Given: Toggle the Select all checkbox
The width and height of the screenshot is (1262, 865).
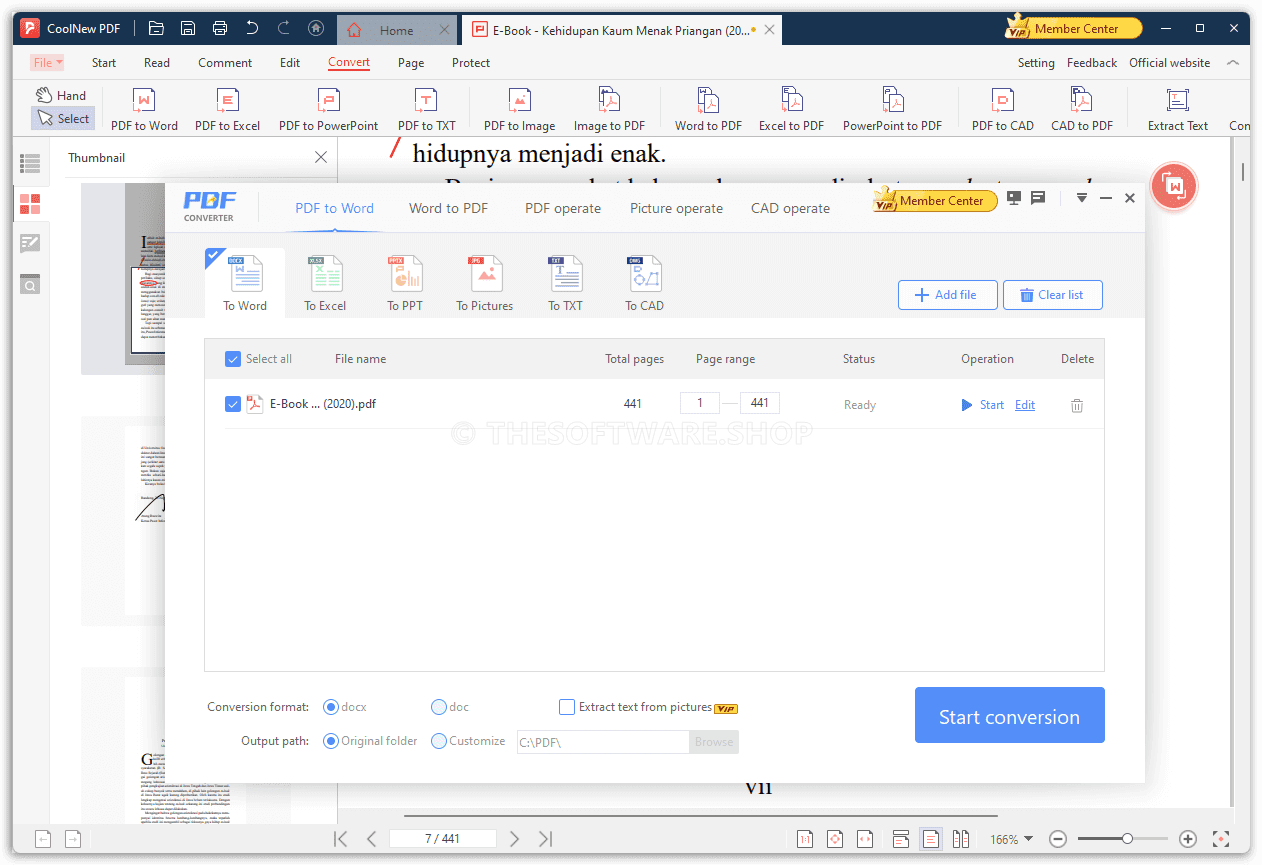Looking at the screenshot, I should (x=233, y=359).
